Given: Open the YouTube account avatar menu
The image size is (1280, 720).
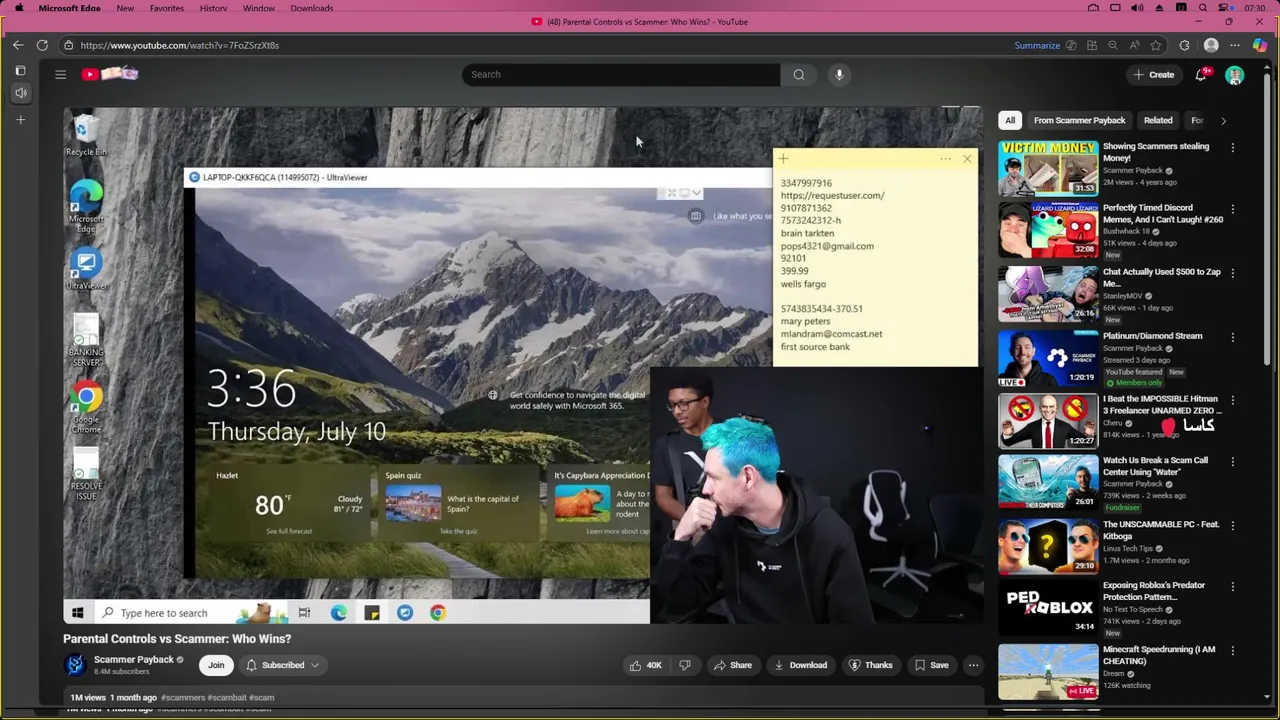Looking at the screenshot, I should [x=1235, y=75].
